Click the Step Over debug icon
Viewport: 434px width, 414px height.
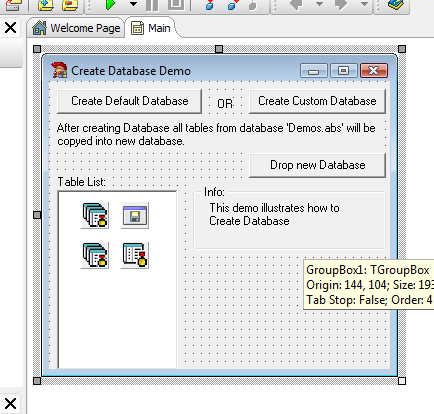pos(233,5)
